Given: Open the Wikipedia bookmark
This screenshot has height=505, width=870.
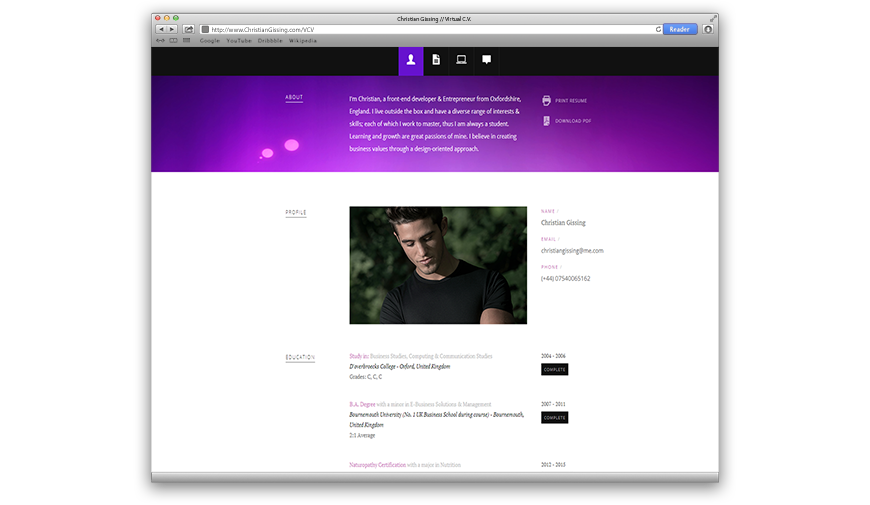Looking at the screenshot, I should click(303, 41).
